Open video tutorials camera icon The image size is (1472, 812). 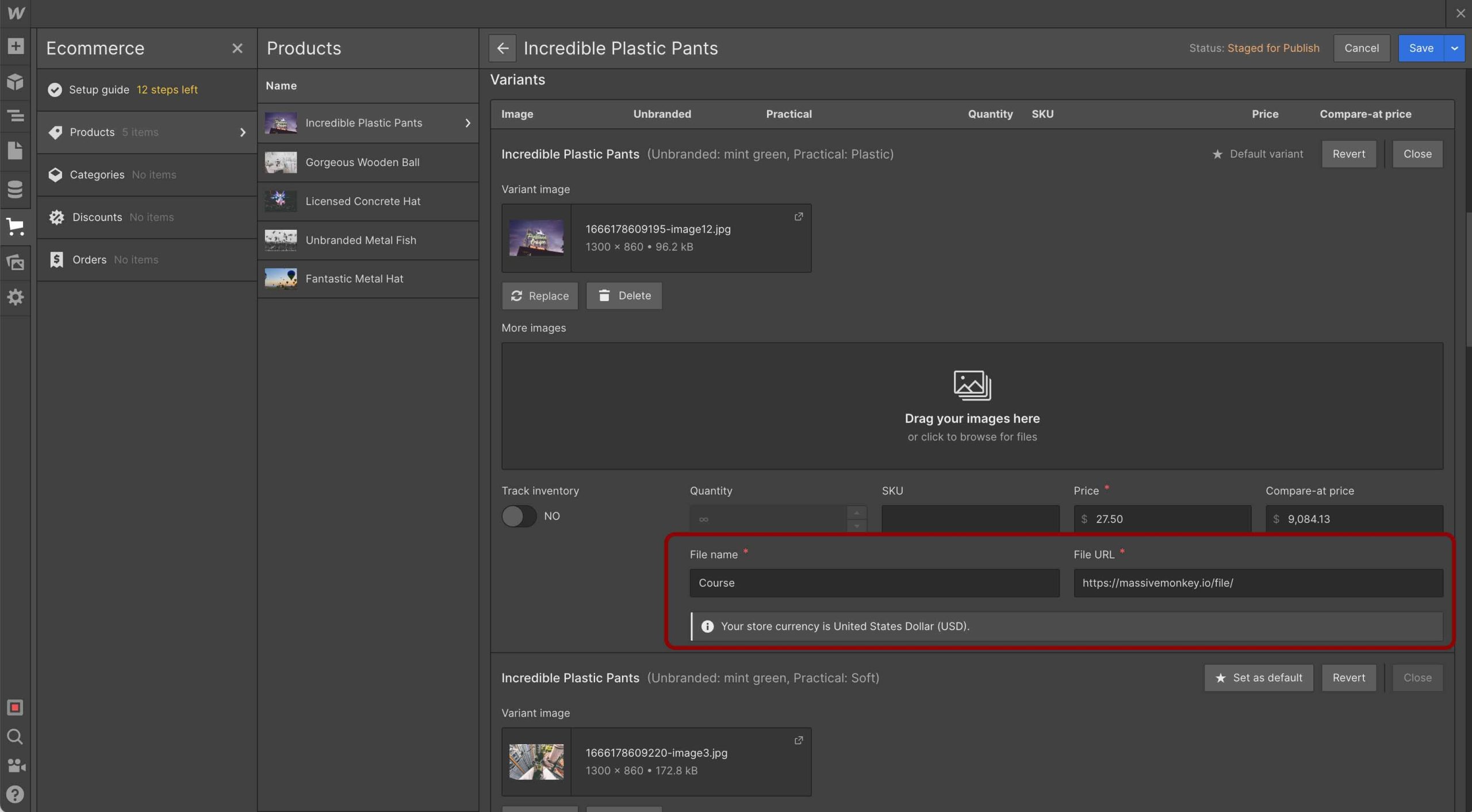16,765
